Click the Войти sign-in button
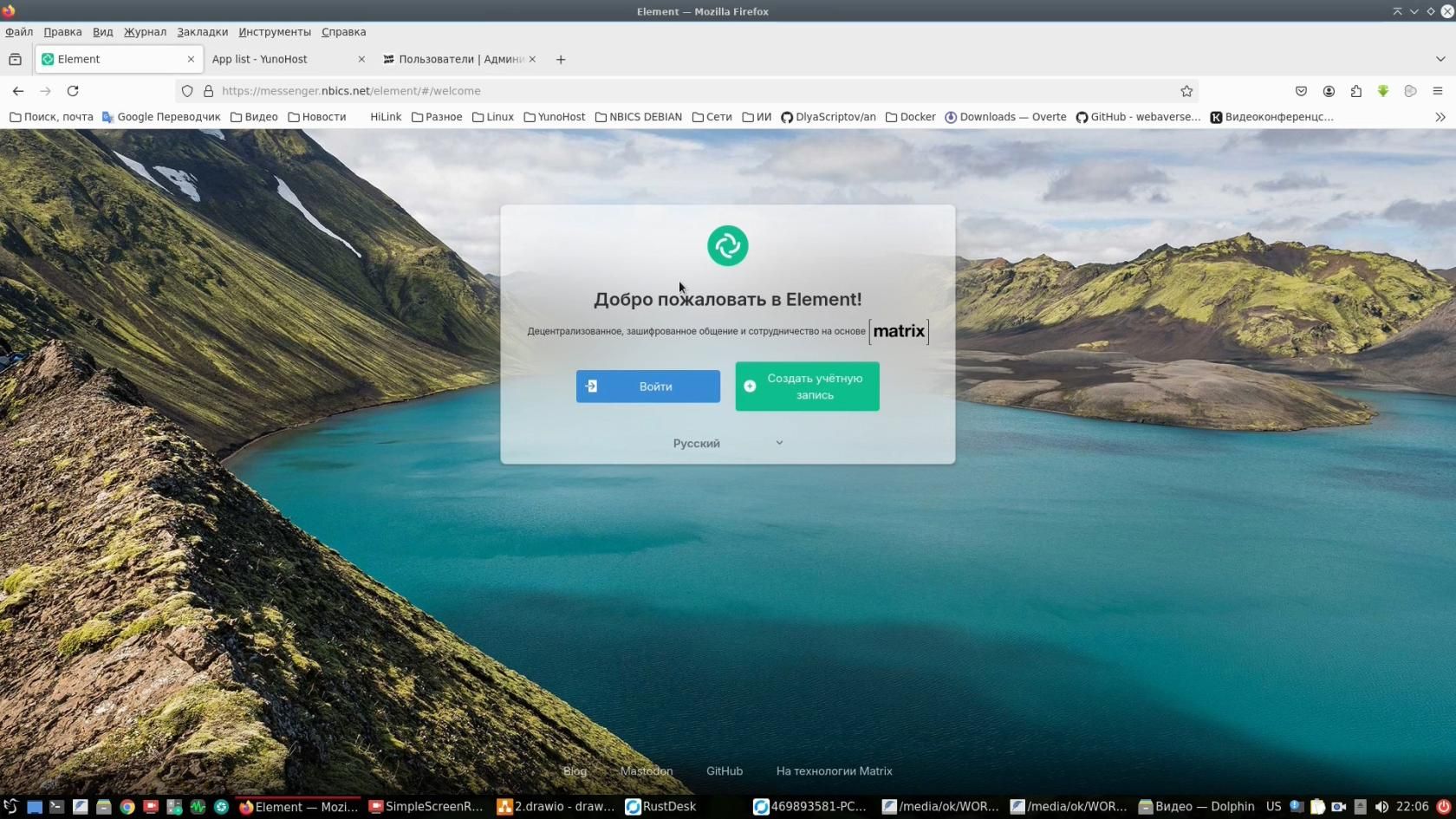The width and height of the screenshot is (1456, 819). (x=647, y=387)
